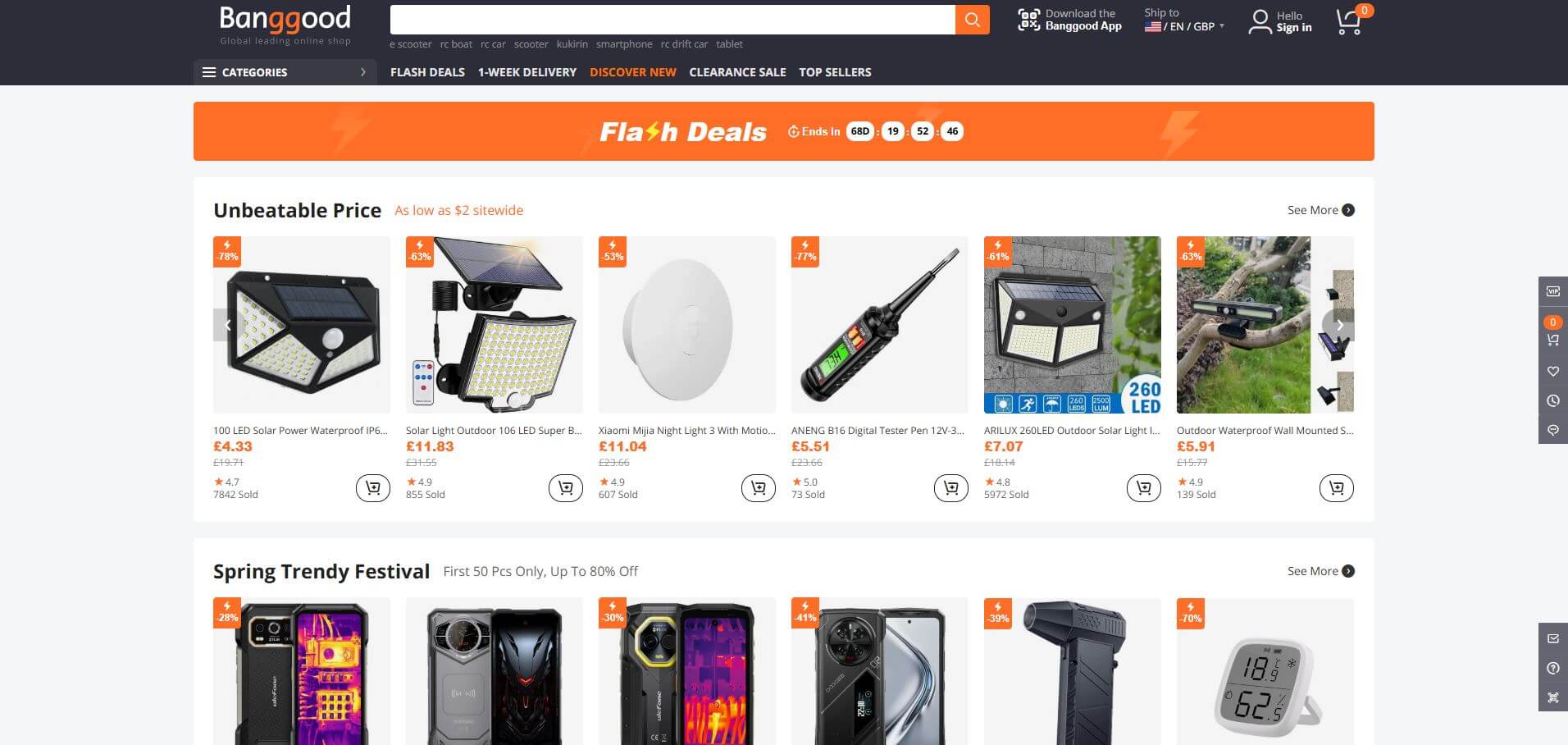Screen dimensions: 1568x745
Task: Go to CLEARANCE SALE nav item
Action: tap(737, 72)
